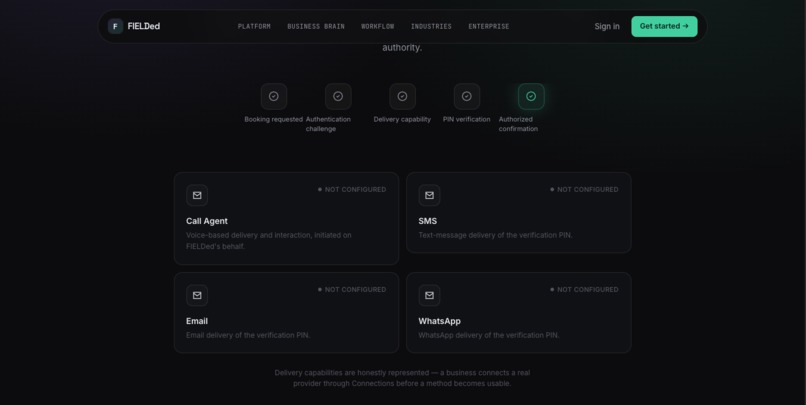Click the Email card title
The image size is (806, 405).
197,321
